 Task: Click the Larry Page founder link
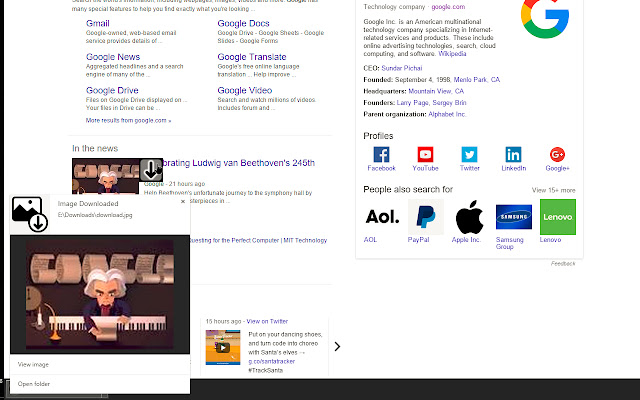(412, 102)
